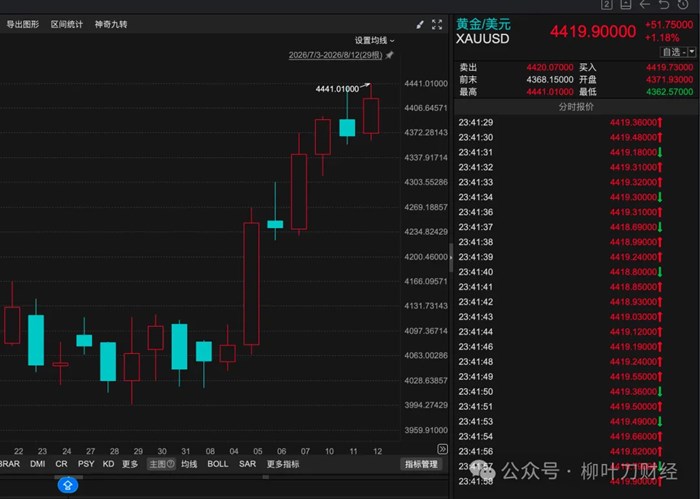The width and height of the screenshot is (700, 499).
Task: Toggle the SAR main chart indicator
Action: (x=247, y=464)
